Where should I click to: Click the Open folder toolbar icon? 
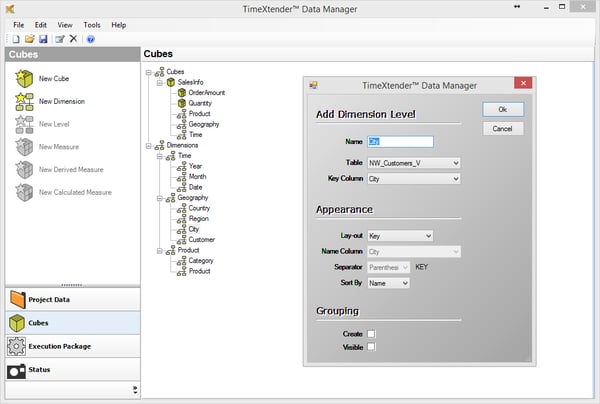(x=29, y=39)
